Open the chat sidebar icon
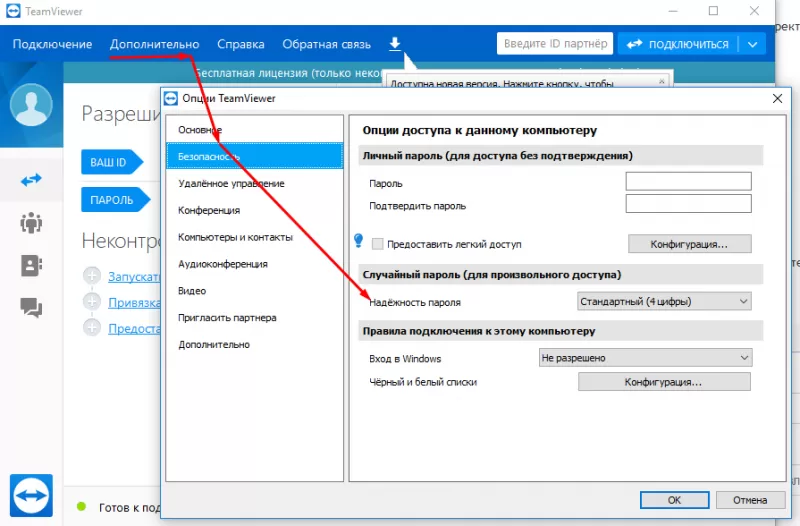This screenshot has width=800, height=526. point(31,308)
